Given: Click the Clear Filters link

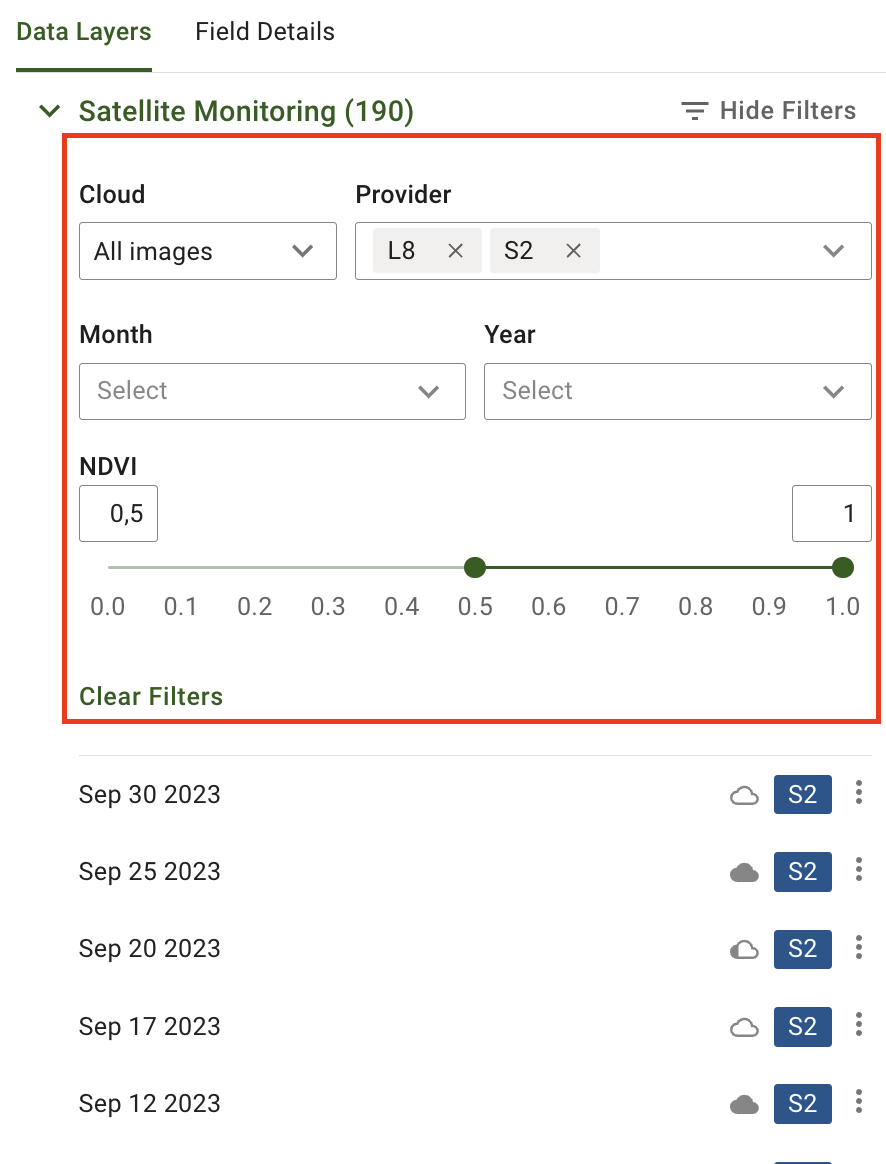Looking at the screenshot, I should (151, 696).
